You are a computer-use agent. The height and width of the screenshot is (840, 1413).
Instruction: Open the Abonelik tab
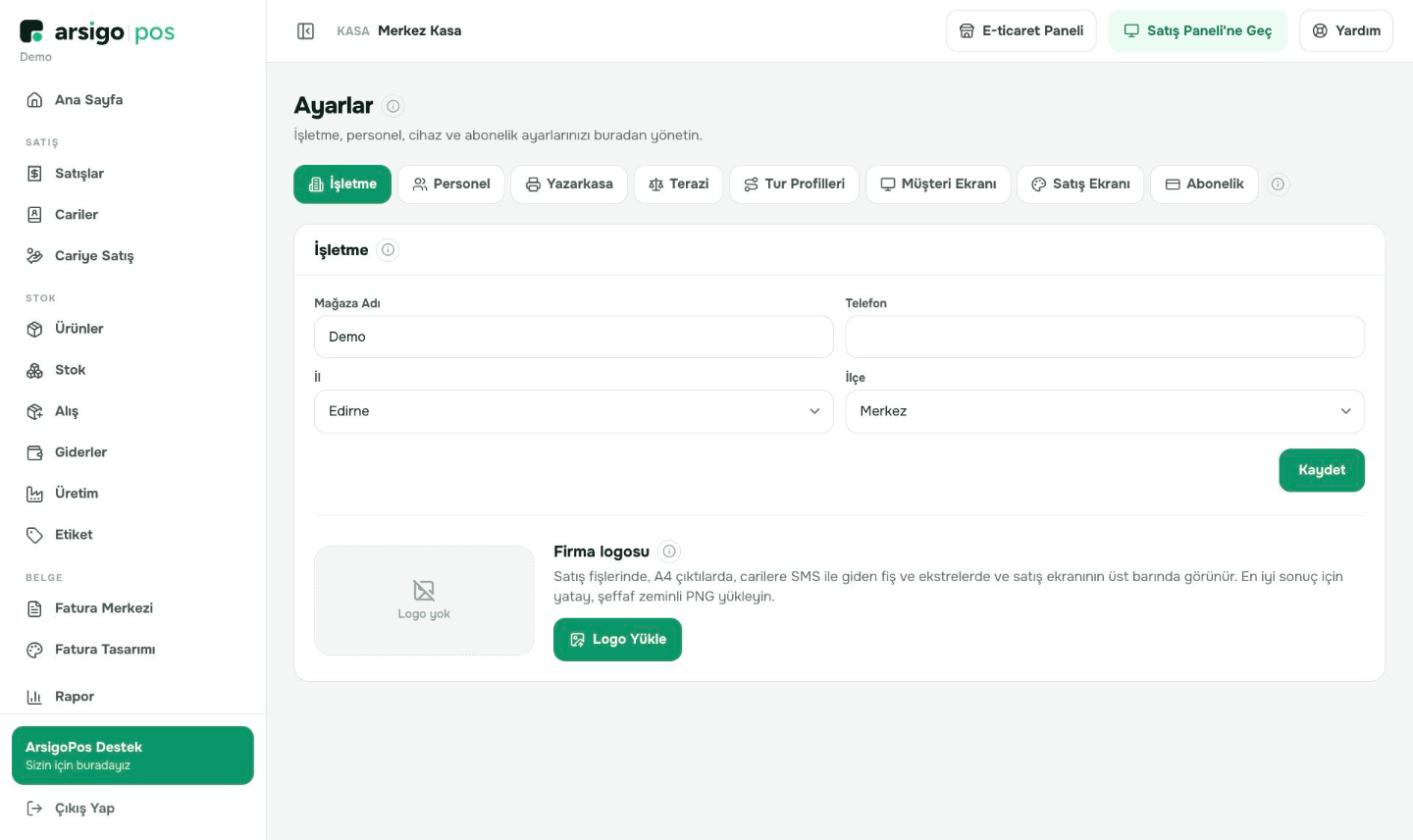click(1204, 184)
